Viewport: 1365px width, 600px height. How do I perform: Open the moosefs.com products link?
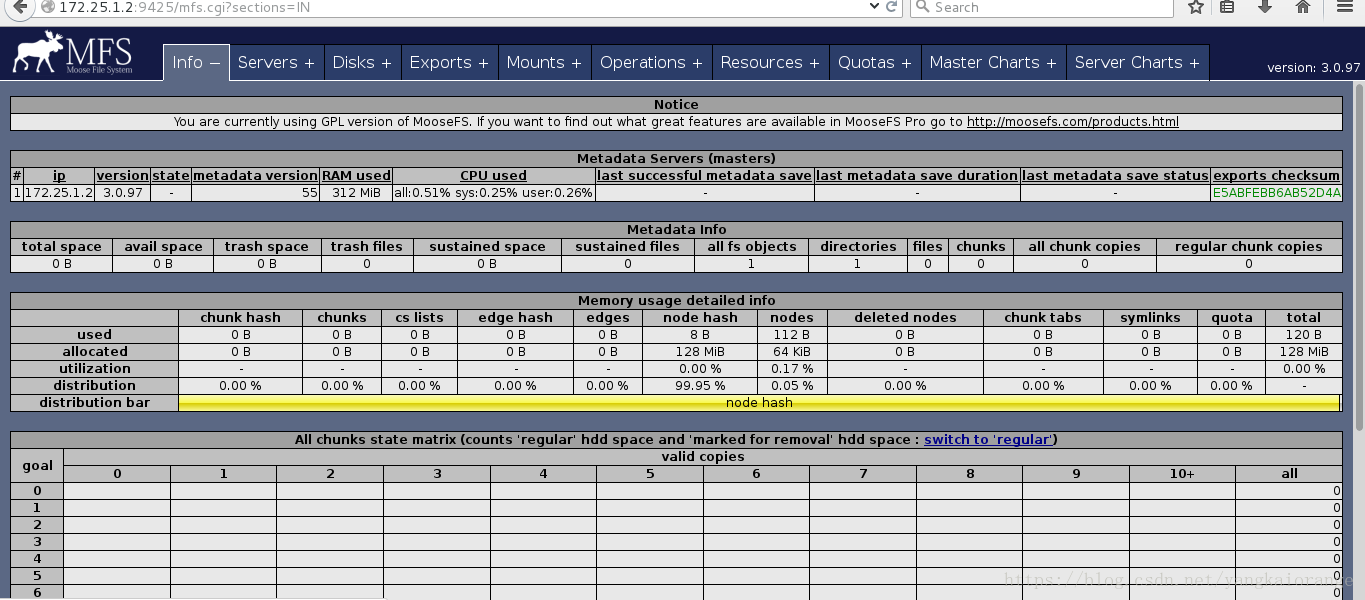[x=1073, y=122]
